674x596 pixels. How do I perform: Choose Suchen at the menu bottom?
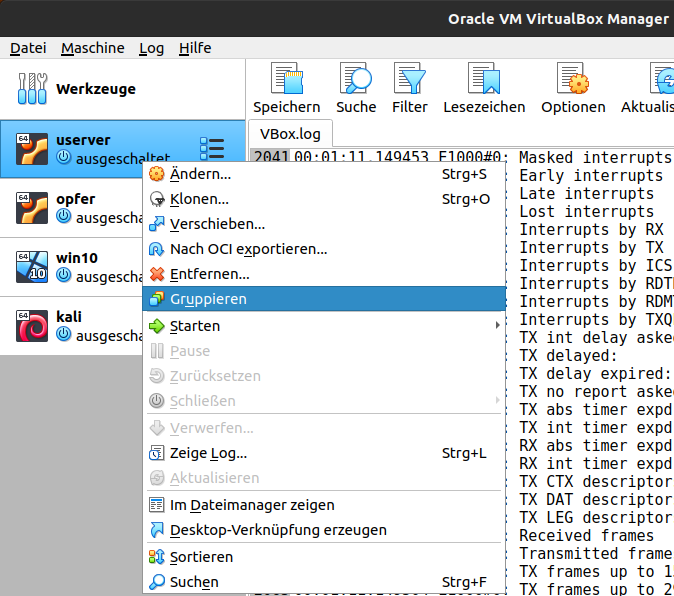(324, 582)
